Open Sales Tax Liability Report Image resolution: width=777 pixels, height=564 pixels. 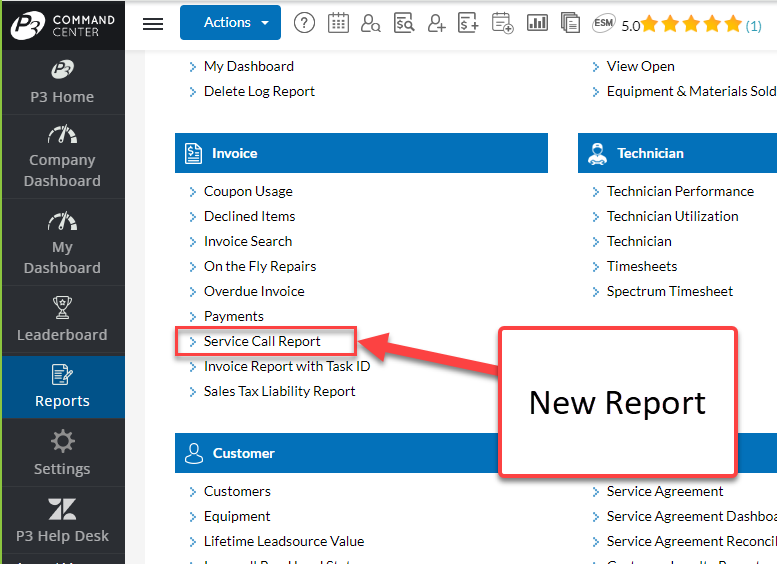pos(279,392)
